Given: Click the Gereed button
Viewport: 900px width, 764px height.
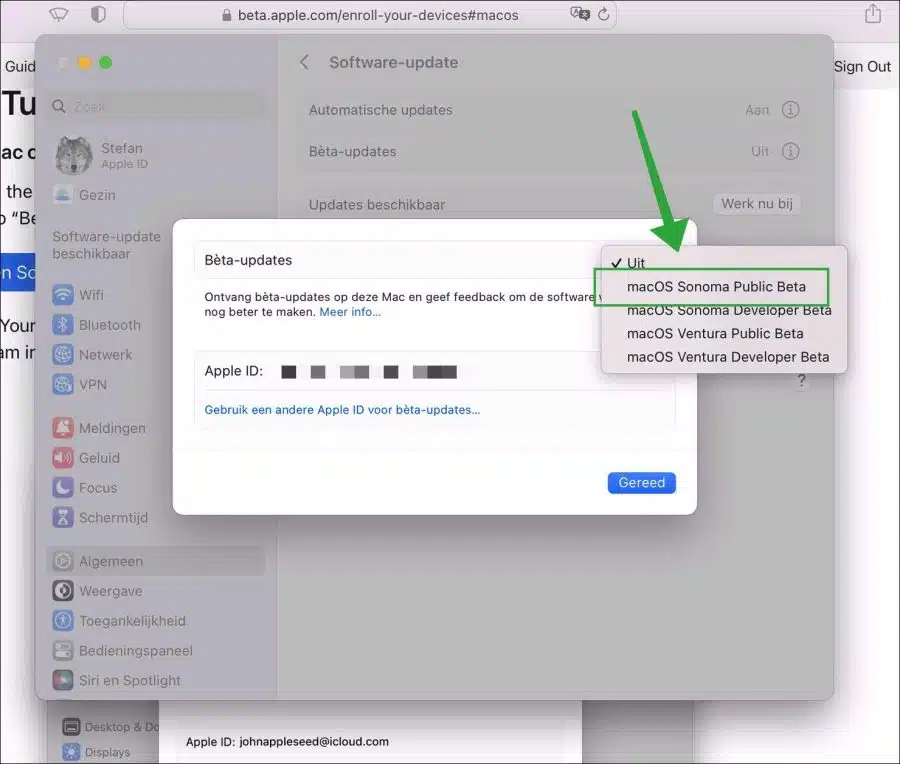Looking at the screenshot, I should [x=641, y=483].
